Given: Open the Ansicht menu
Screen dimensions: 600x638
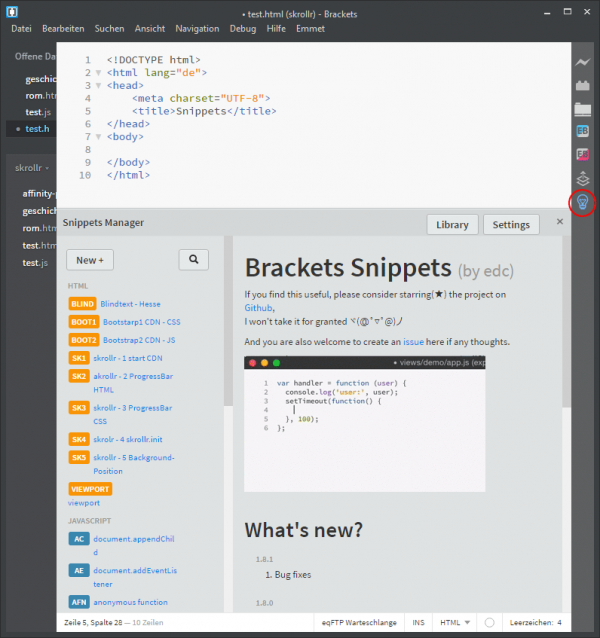Looking at the screenshot, I should pyautogui.click(x=150, y=28).
